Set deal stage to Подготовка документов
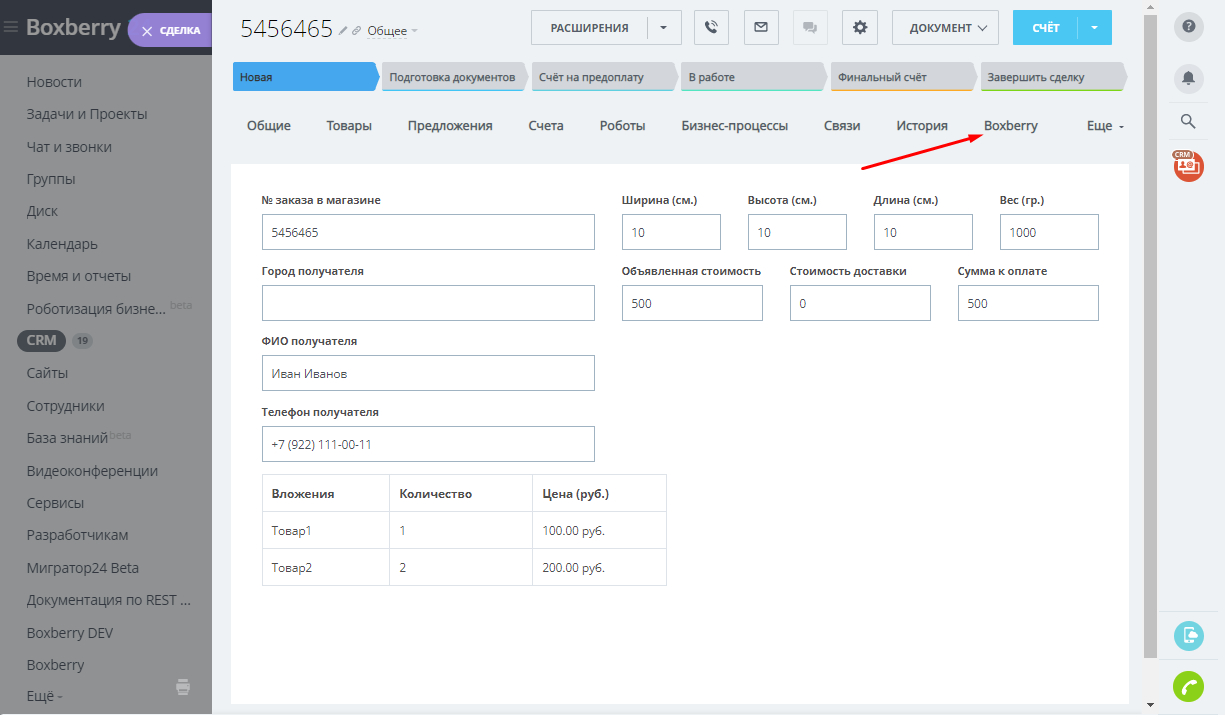The image size is (1225, 715). pos(453,77)
